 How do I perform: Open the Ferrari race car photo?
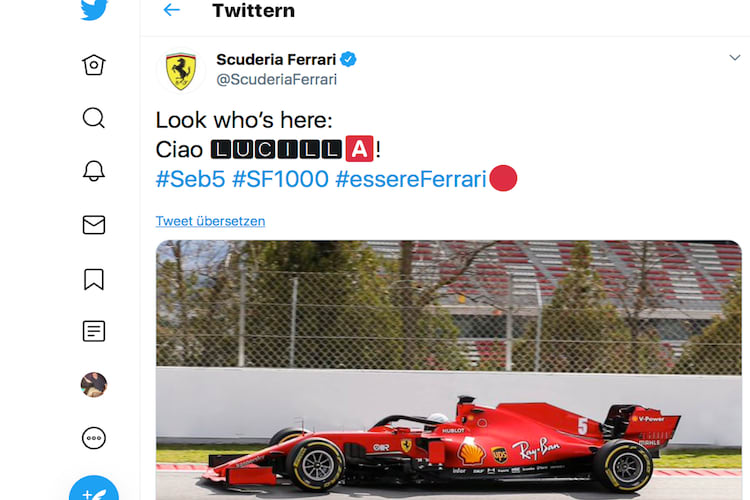click(448, 370)
